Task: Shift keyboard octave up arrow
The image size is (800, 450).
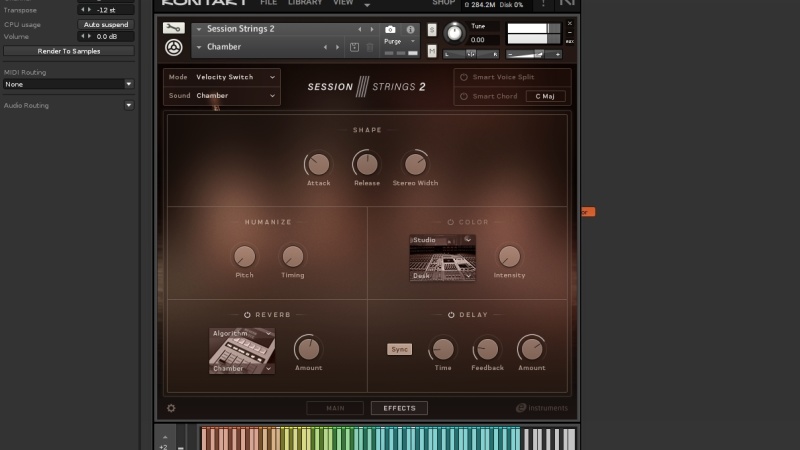Action: [x=165, y=437]
